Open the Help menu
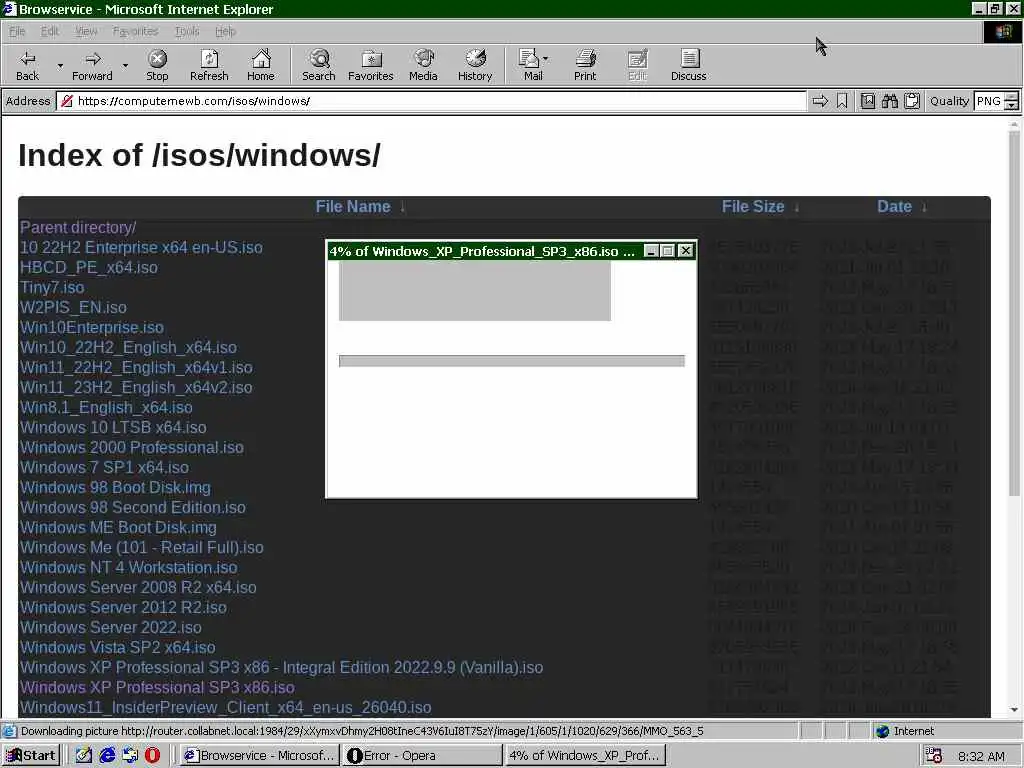The image size is (1024, 768). click(x=225, y=31)
